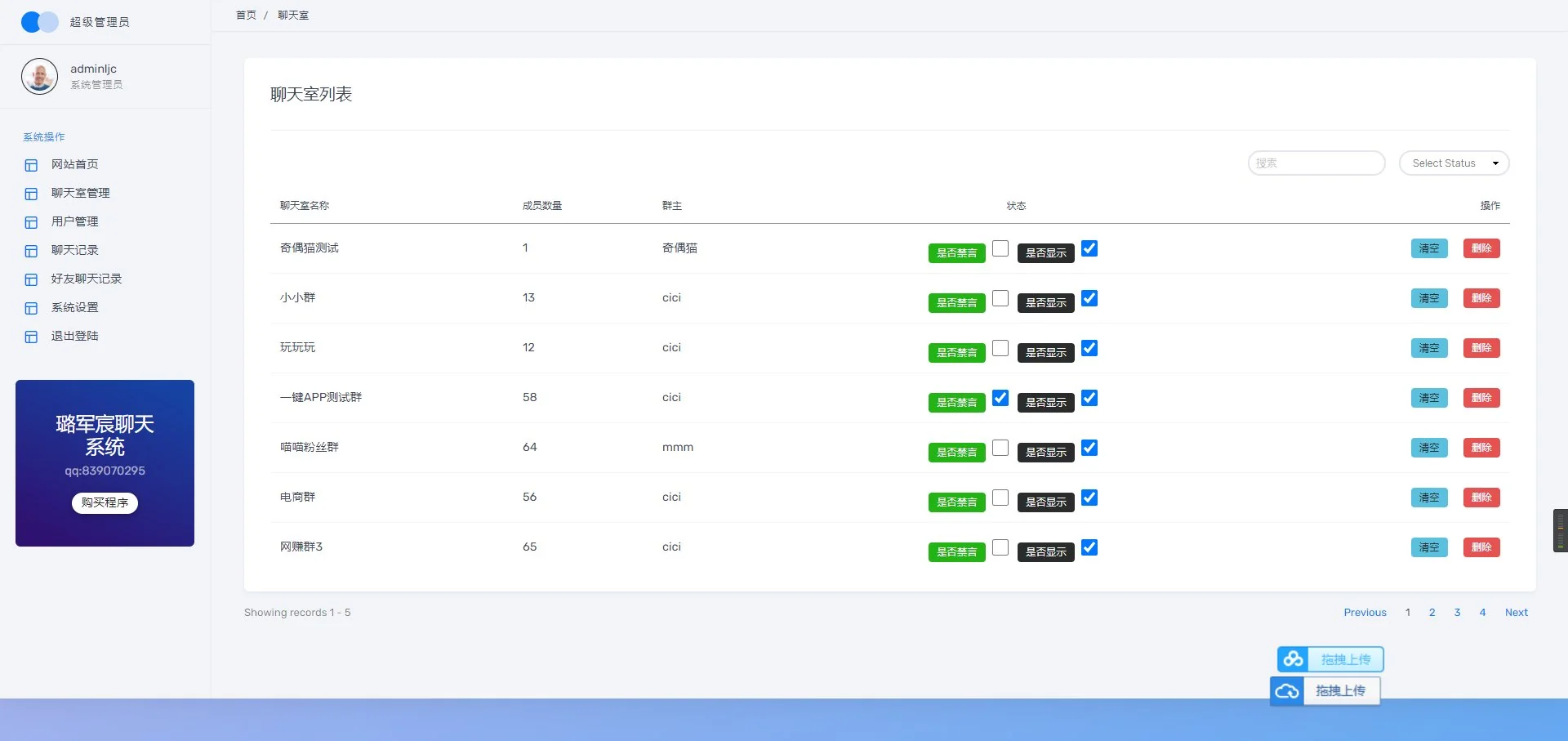
Task: Click the Next pagination link
Action: 1516,613
